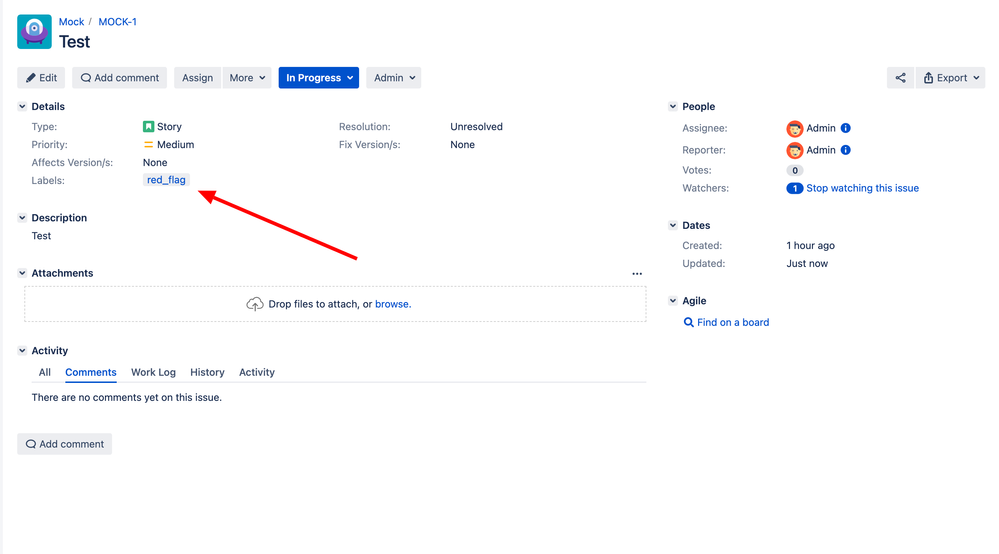Click the top Add comment button

click(120, 78)
